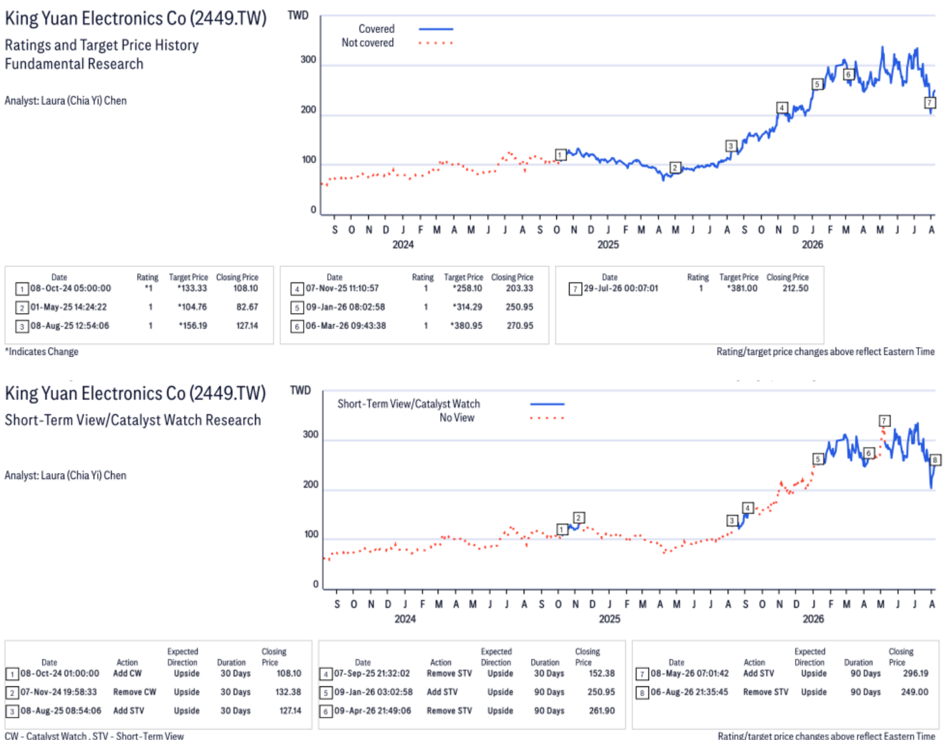943x740 pixels.
Task: Click closing price 203.33
Action: [520, 288]
